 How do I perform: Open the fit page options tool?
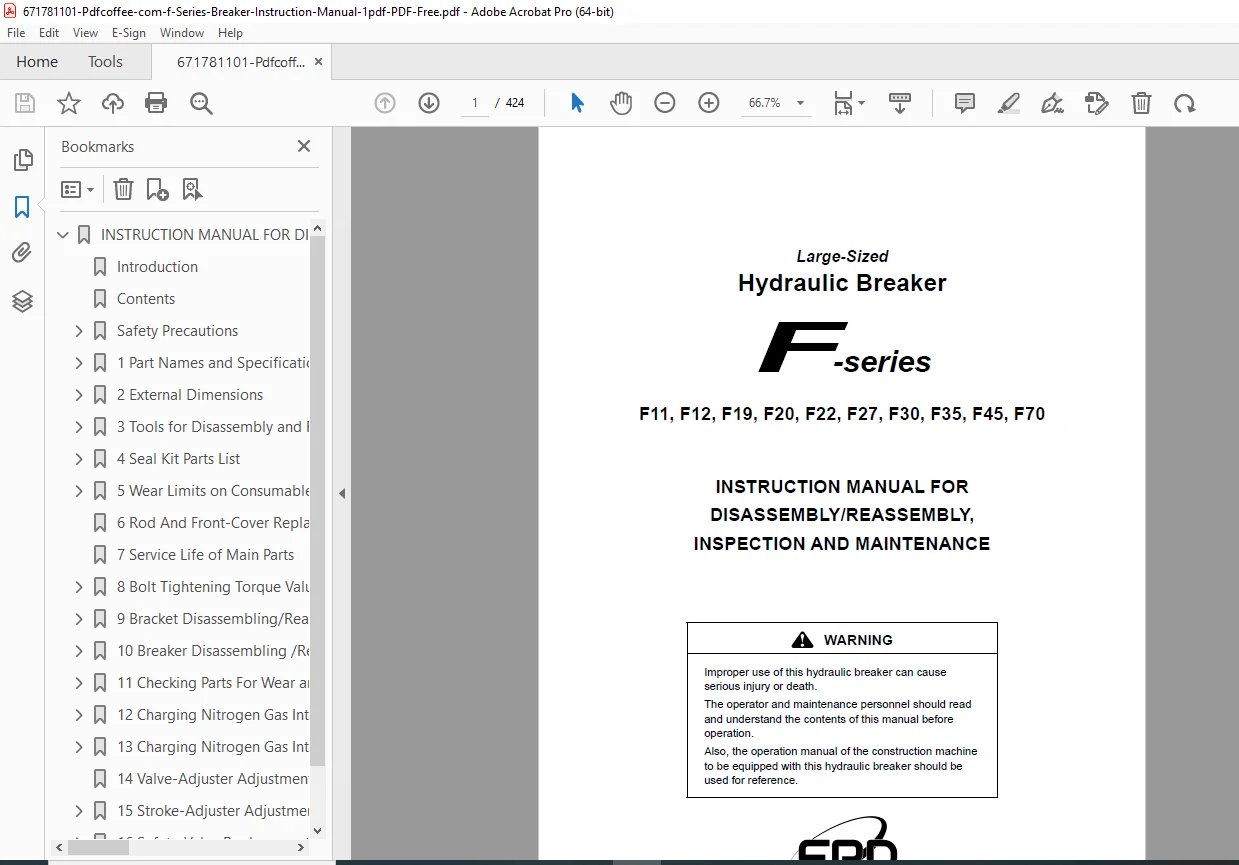pyautogui.click(x=849, y=103)
